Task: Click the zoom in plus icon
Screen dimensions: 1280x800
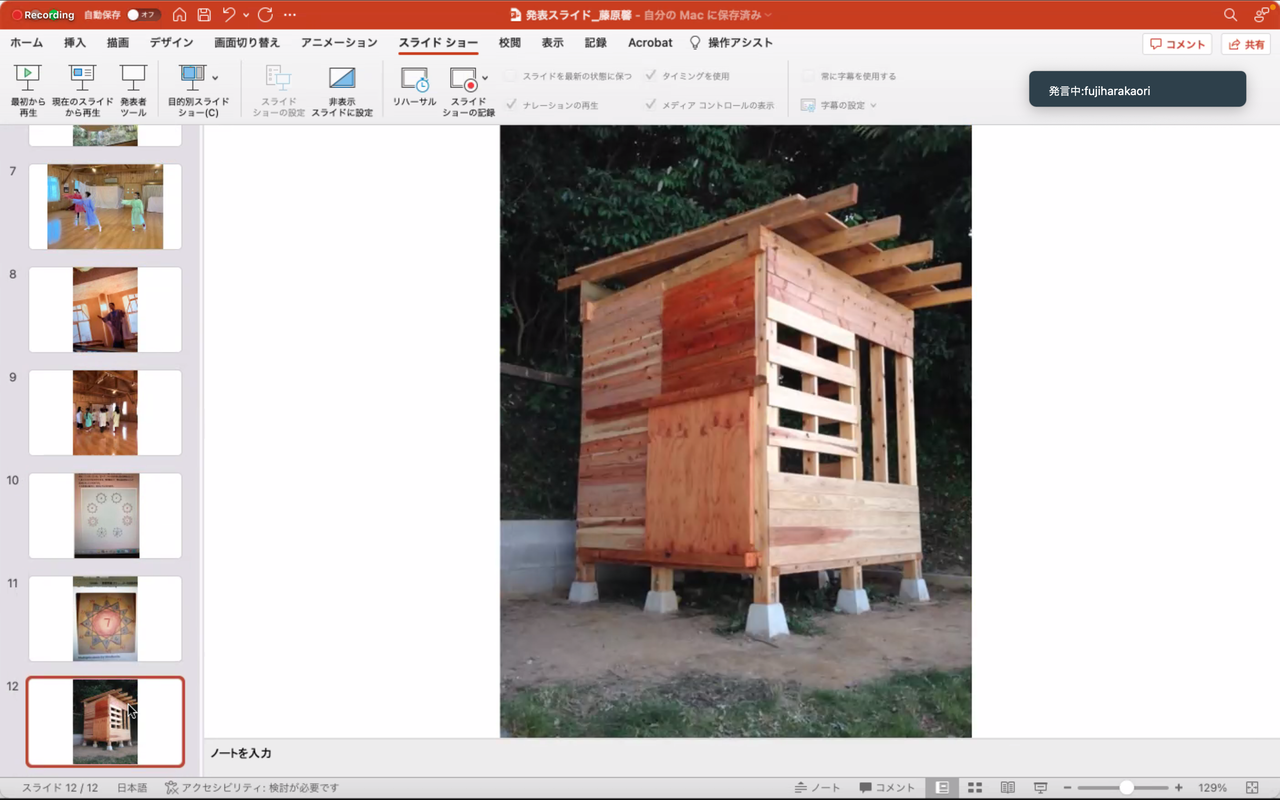Action: [x=1179, y=788]
